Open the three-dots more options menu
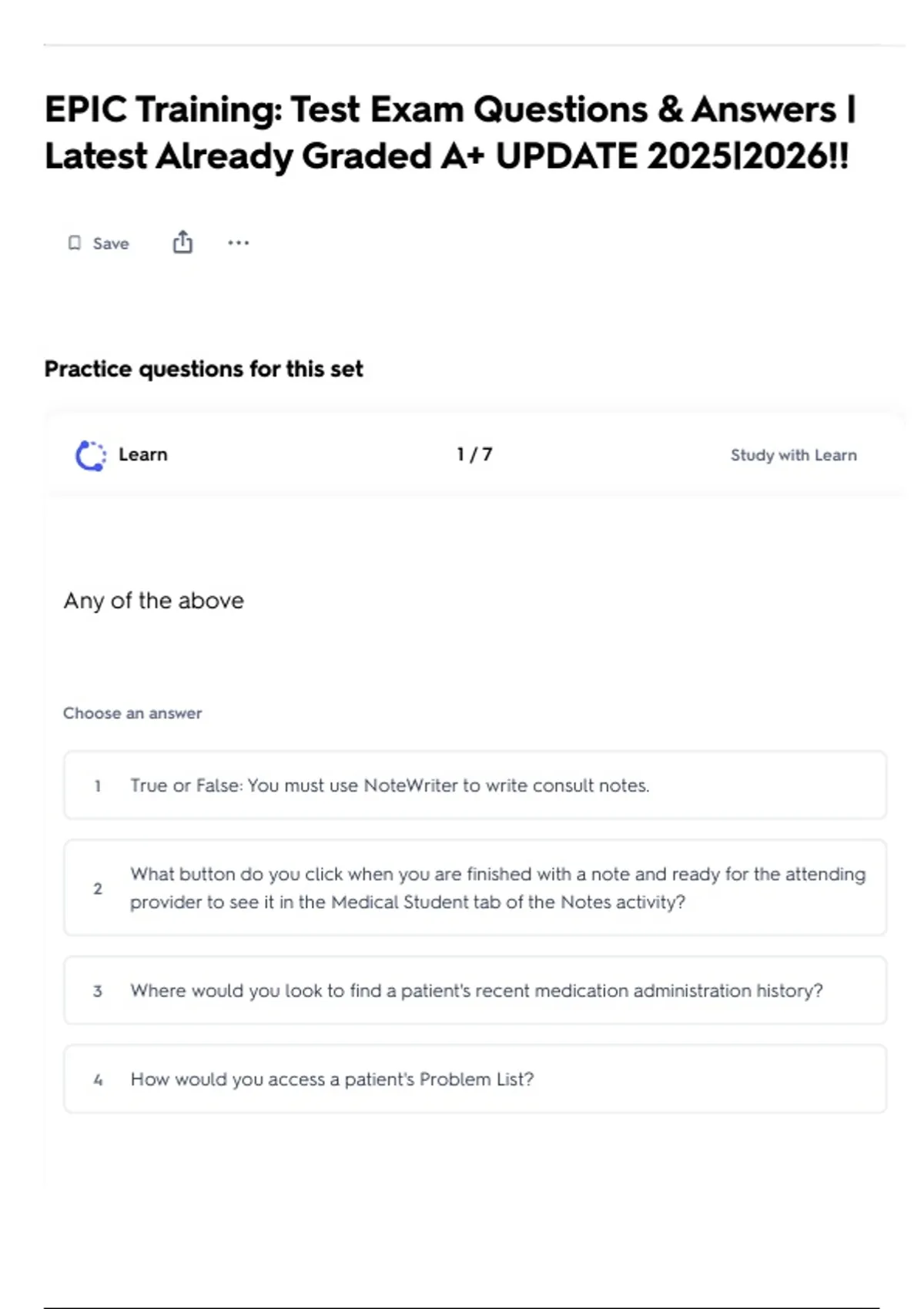This screenshot has height=1309, width=924. pyautogui.click(x=238, y=243)
